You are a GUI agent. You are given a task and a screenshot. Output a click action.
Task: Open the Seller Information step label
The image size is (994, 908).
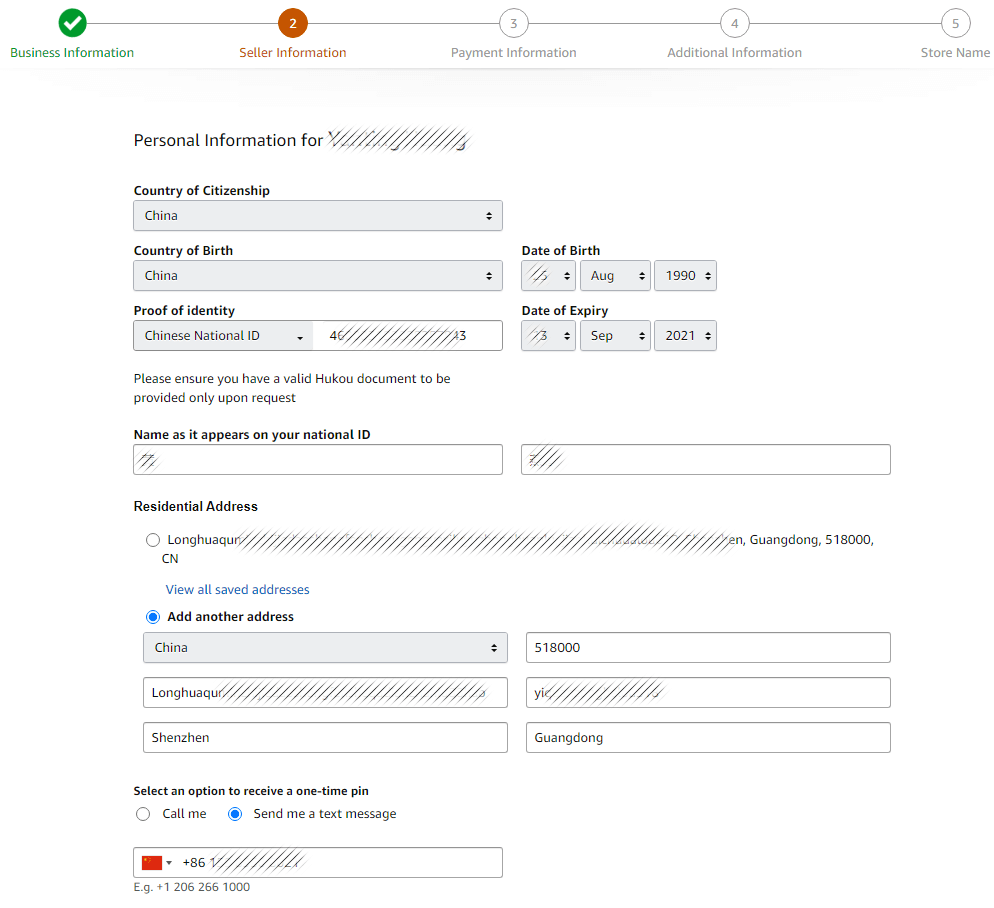point(293,53)
